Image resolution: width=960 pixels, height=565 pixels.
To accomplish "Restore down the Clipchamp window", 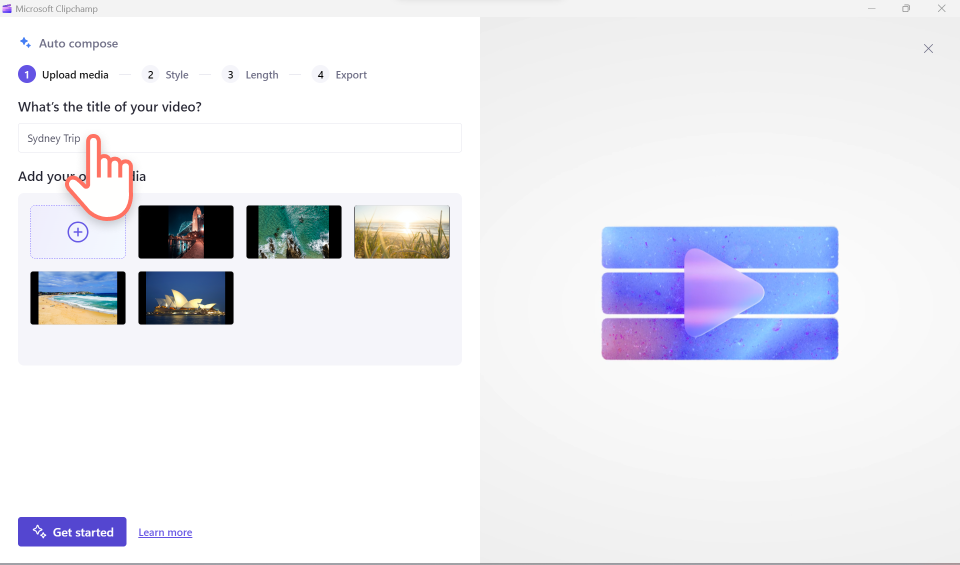I will click(x=906, y=9).
